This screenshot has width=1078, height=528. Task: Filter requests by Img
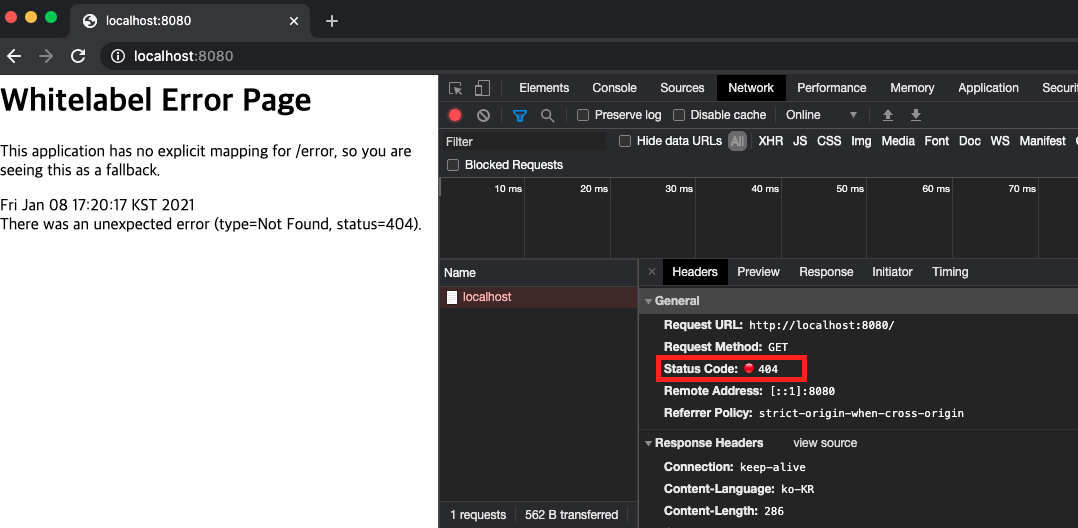tap(861, 141)
